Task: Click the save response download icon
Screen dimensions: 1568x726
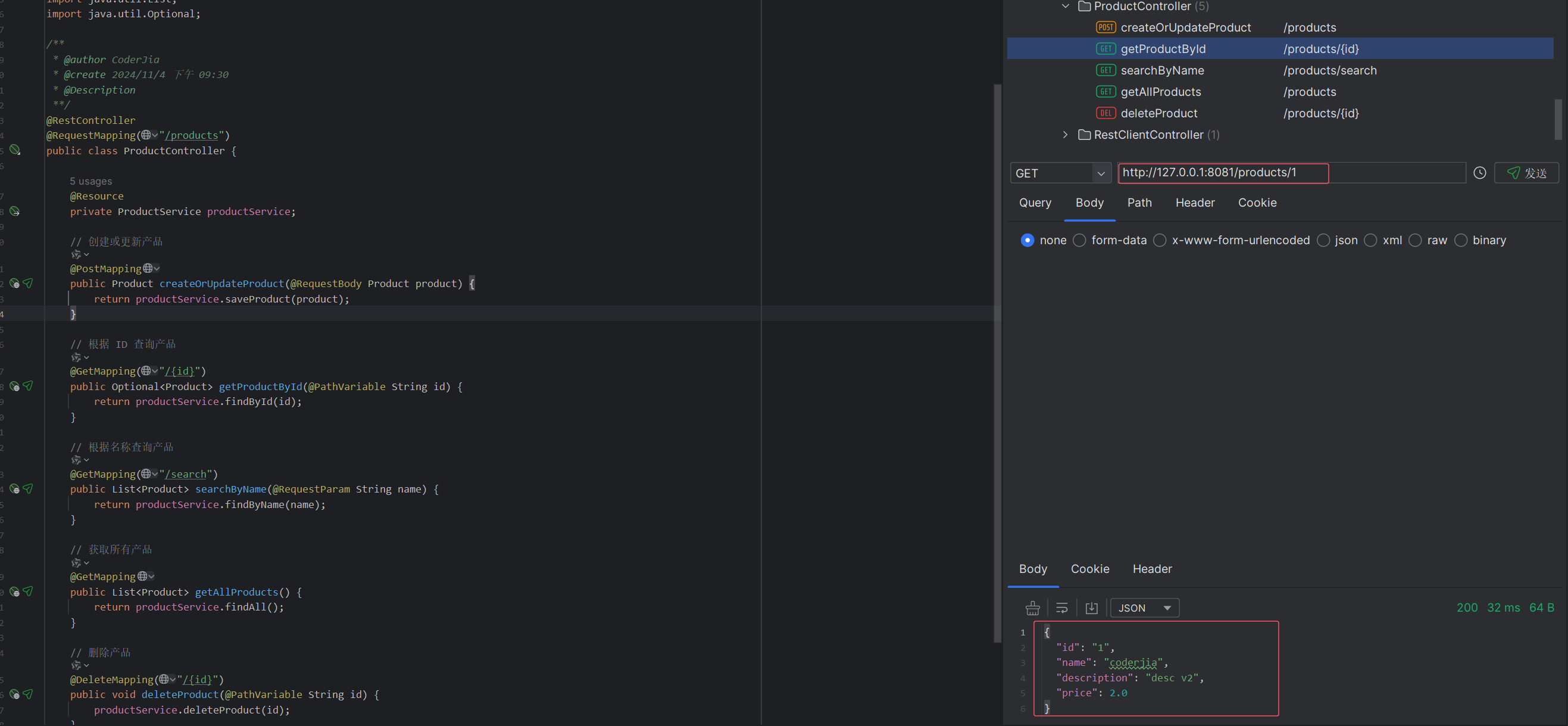Action: tap(1091, 608)
